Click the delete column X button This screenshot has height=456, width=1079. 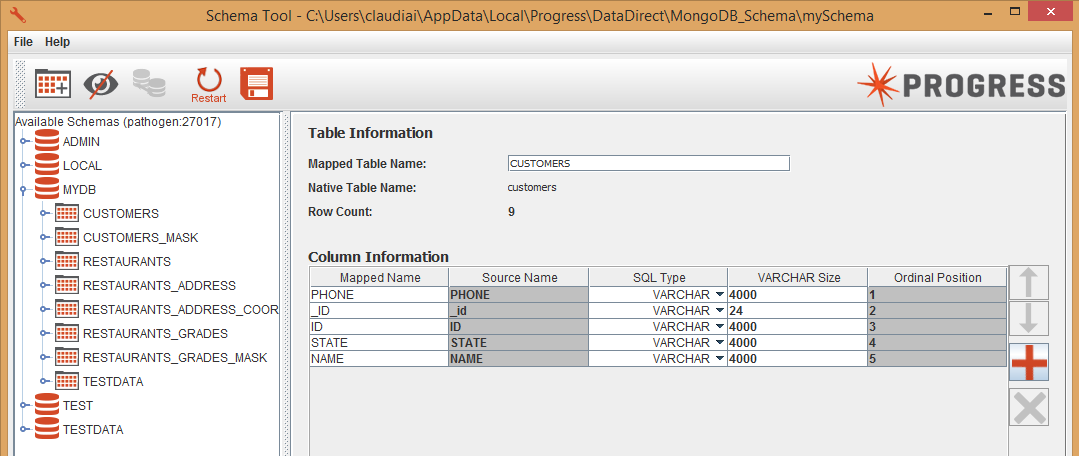point(1029,407)
